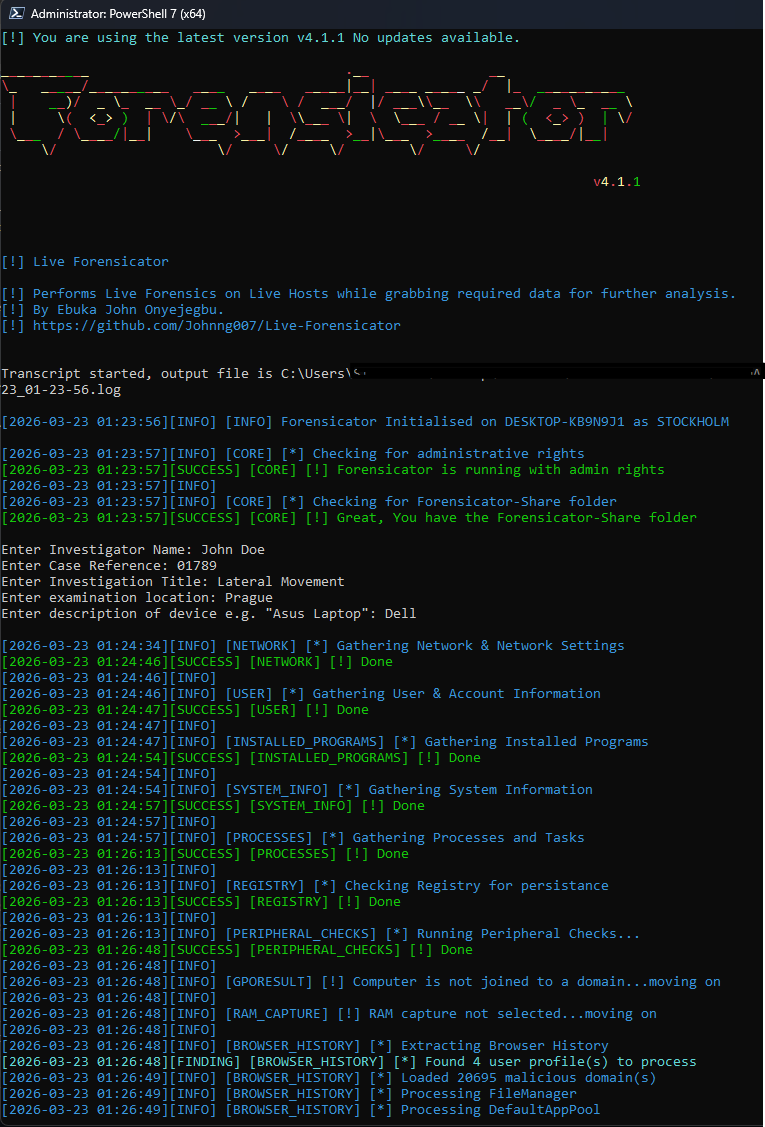Image resolution: width=765 pixels, height=1127 pixels.
Task: Click 'Gathering Network & Network Settings' log line
Action: [313, 645]
